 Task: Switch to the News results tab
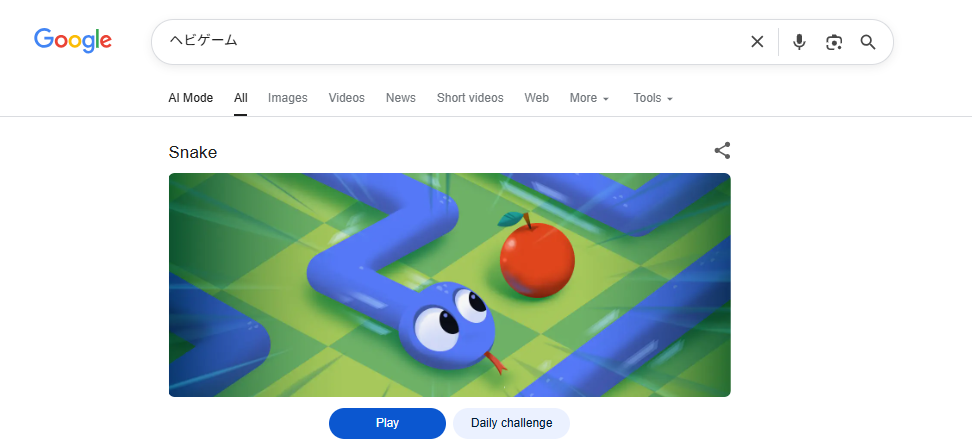tap(400, 98)
